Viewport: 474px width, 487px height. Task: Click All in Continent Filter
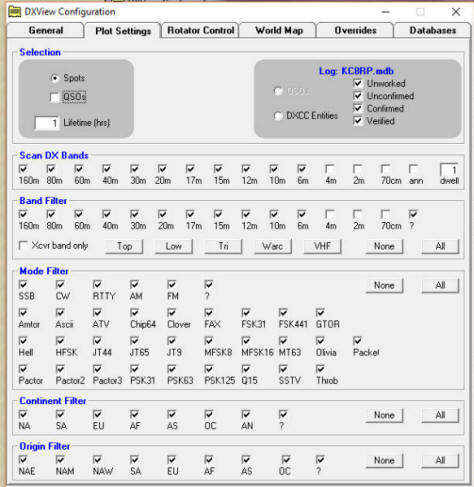click(440, 415)
